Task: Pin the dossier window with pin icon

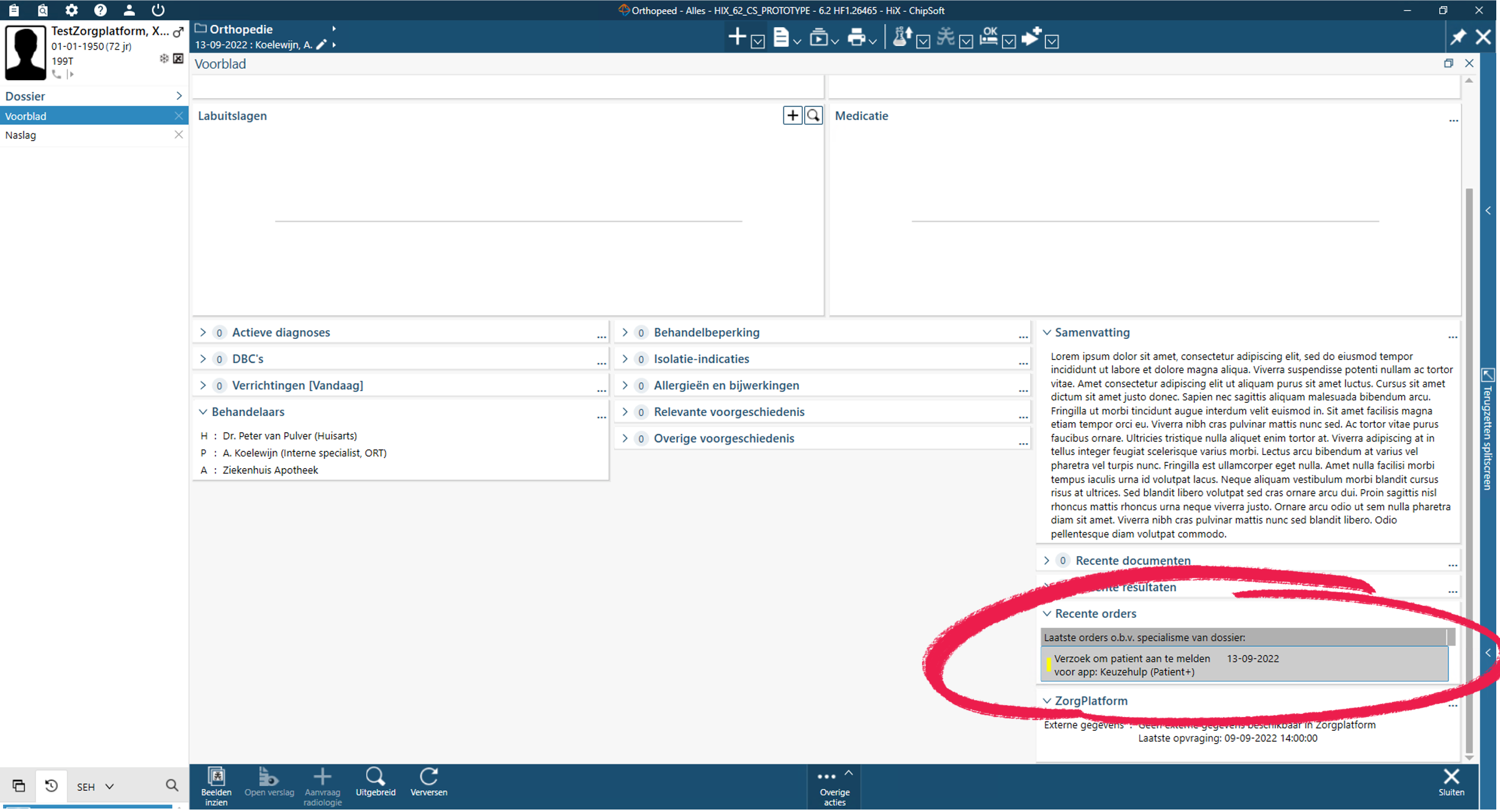Action: pyautogui.click(x=1458, y=37)
